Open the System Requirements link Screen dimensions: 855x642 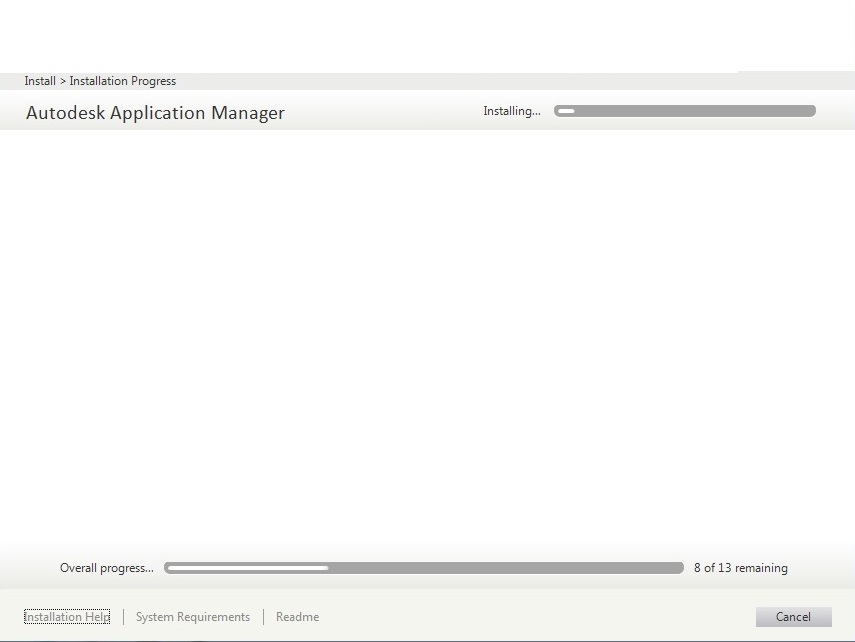tap(193, 617)
